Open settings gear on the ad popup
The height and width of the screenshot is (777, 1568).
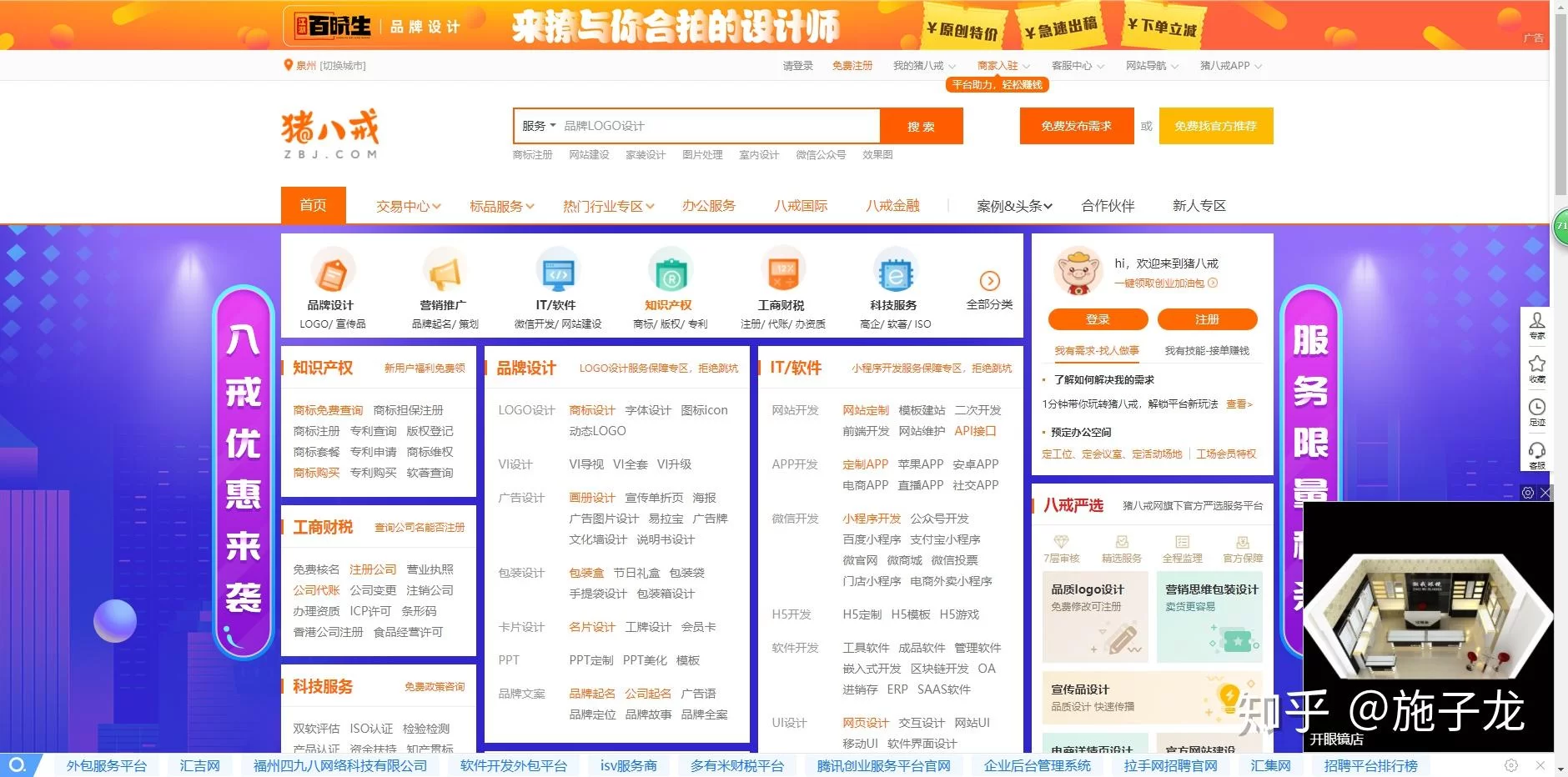pos(1528,493)
